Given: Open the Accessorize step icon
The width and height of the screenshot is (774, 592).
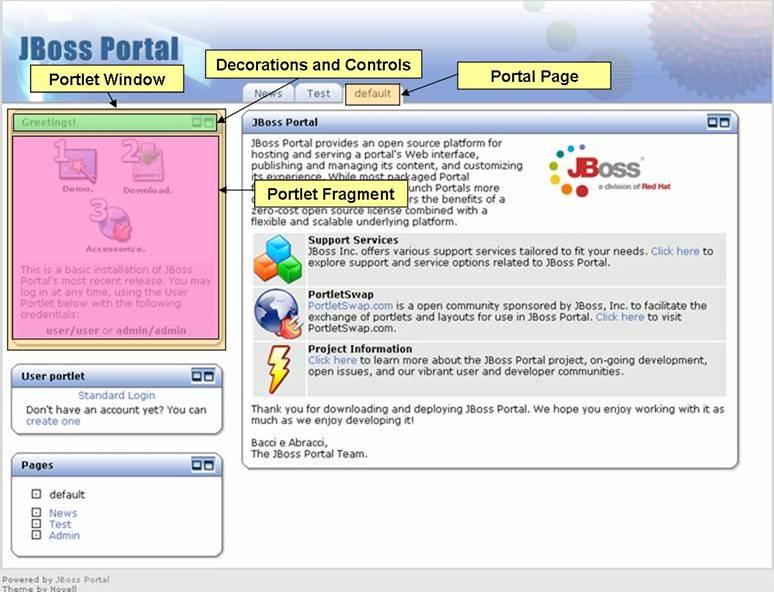Looking at the screenshot, I should tap(112, 220).
